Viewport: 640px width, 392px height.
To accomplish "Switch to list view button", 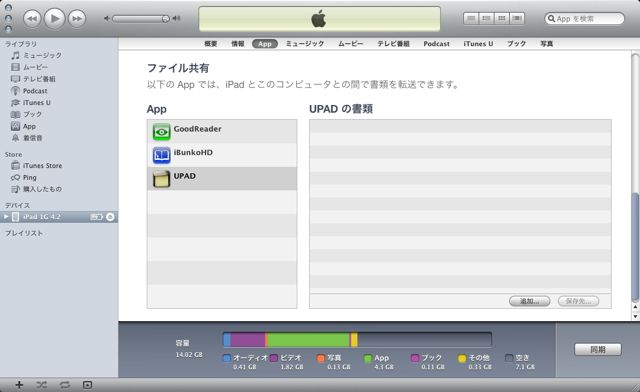I will click(471, 18).
